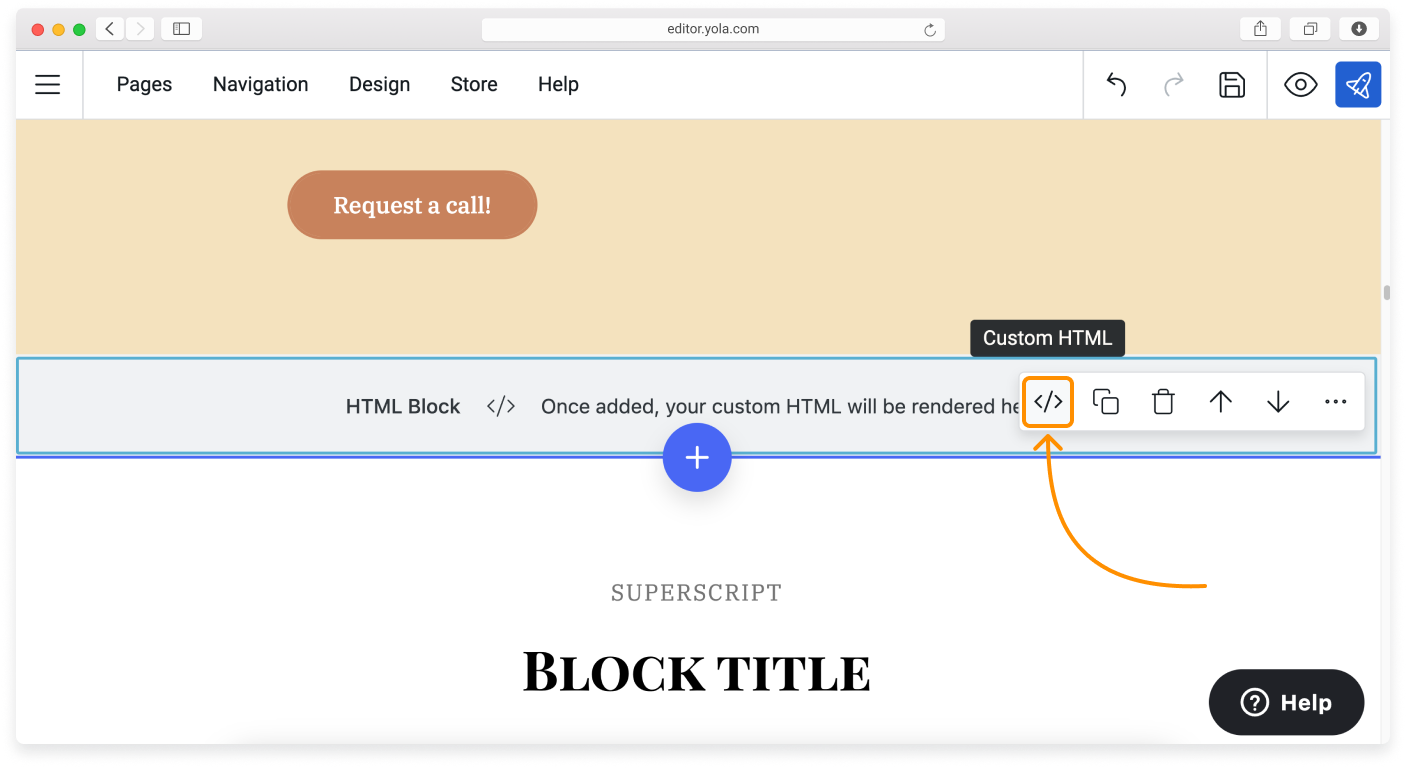Click the undo arrow

click(1116, 85)
